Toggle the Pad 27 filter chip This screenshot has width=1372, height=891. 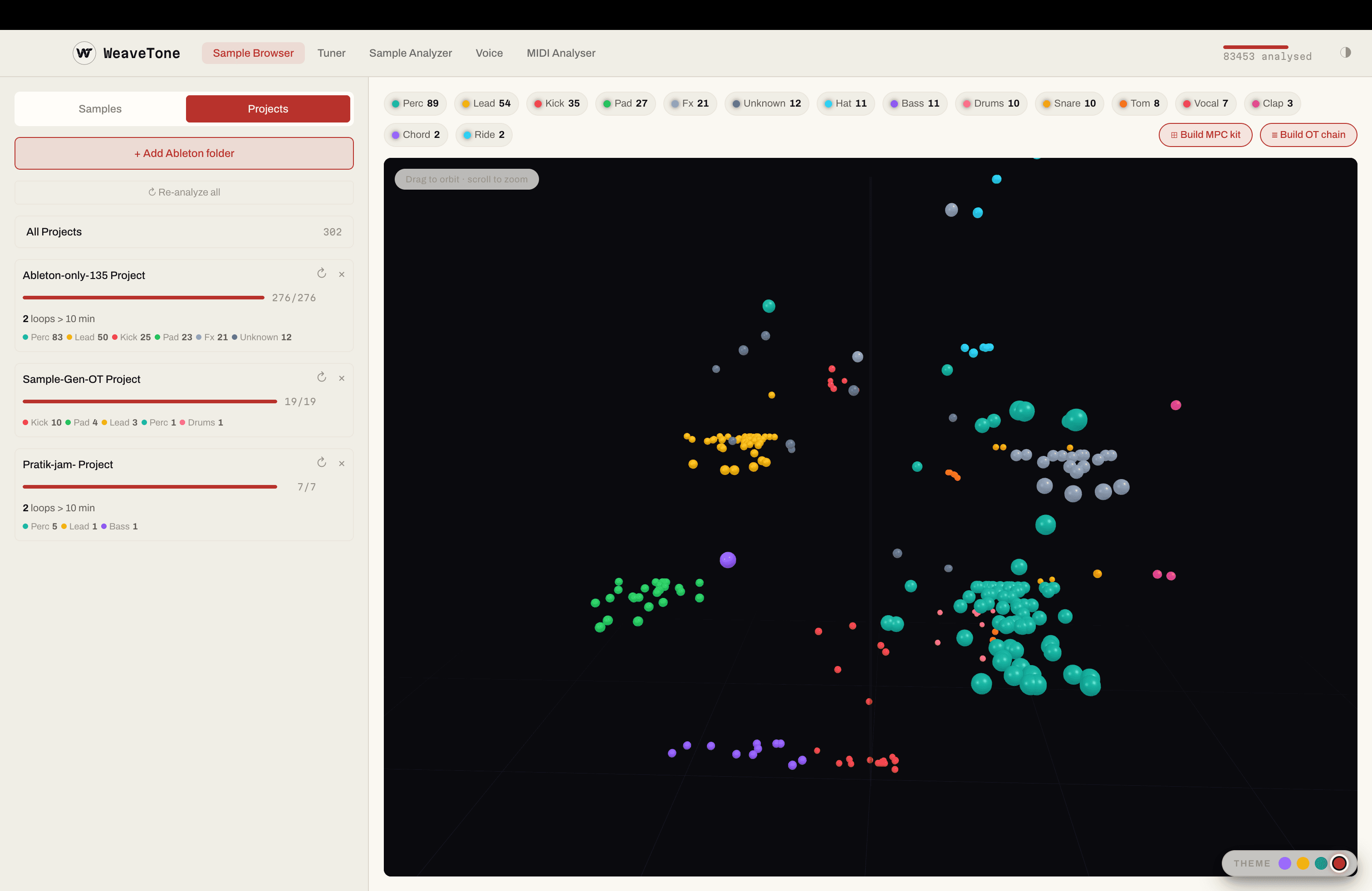626,104
